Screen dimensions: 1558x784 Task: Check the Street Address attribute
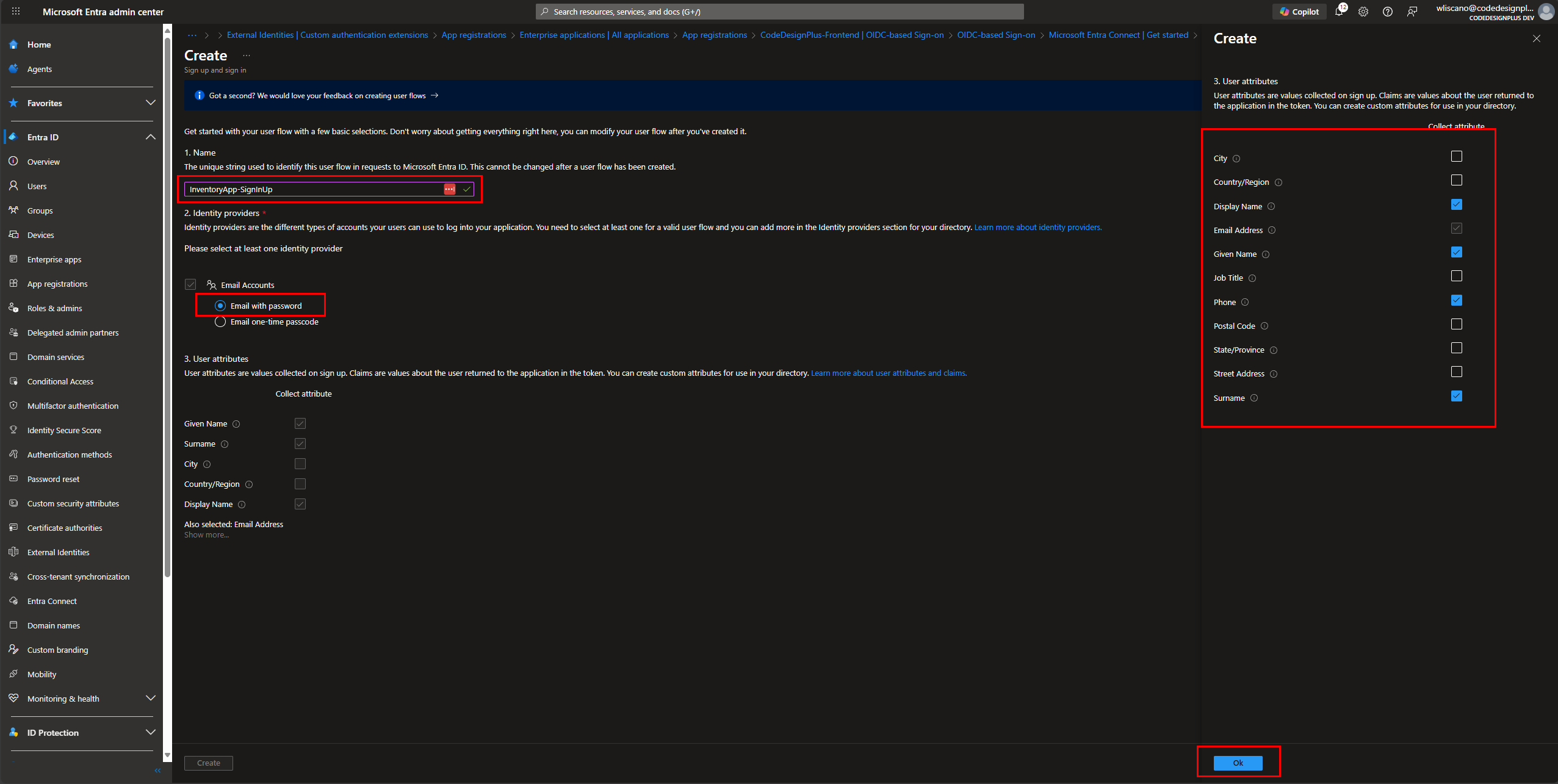tap(1457, 372)
